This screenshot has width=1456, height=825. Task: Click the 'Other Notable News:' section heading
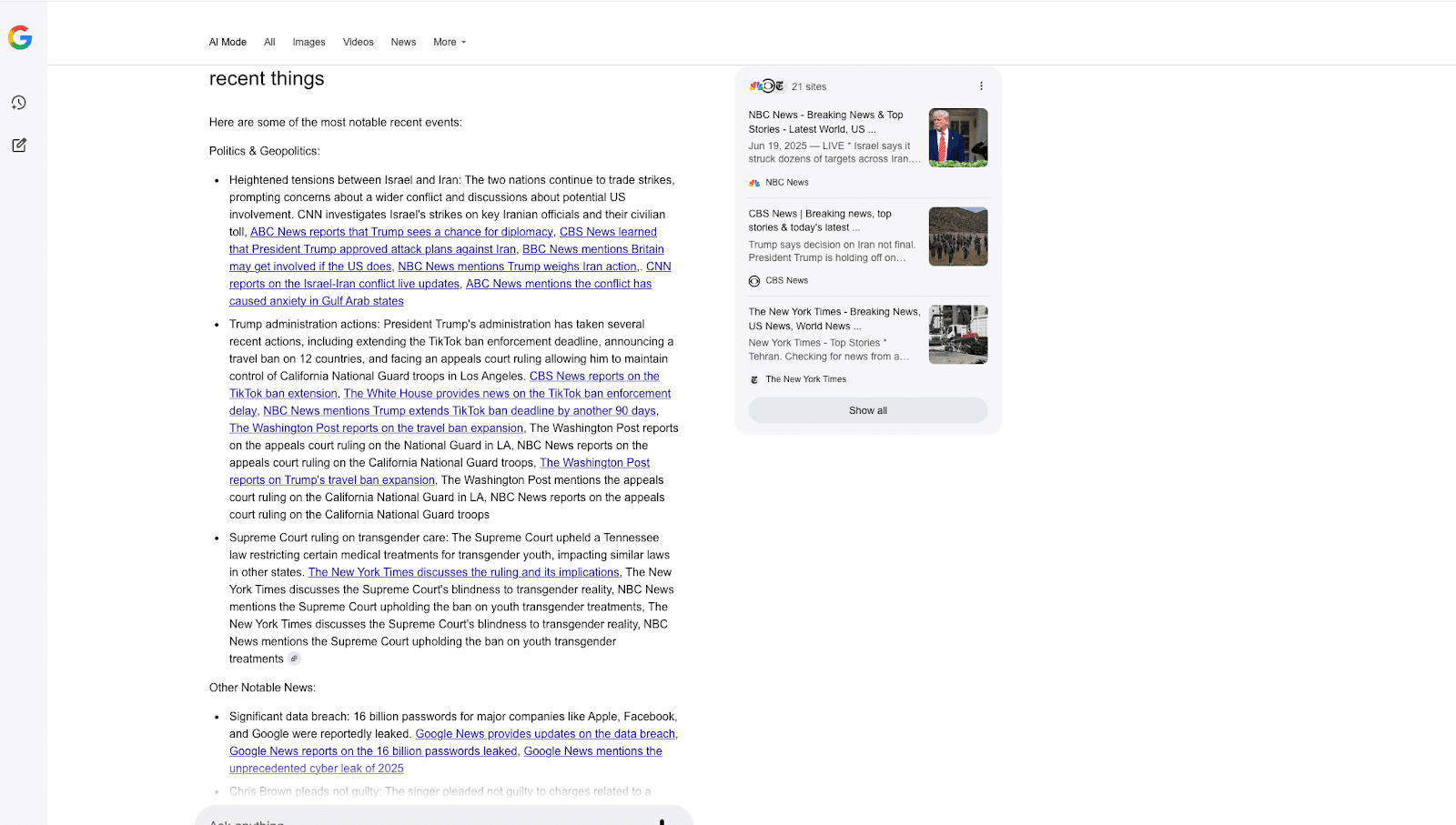click(x=262, y=688)
